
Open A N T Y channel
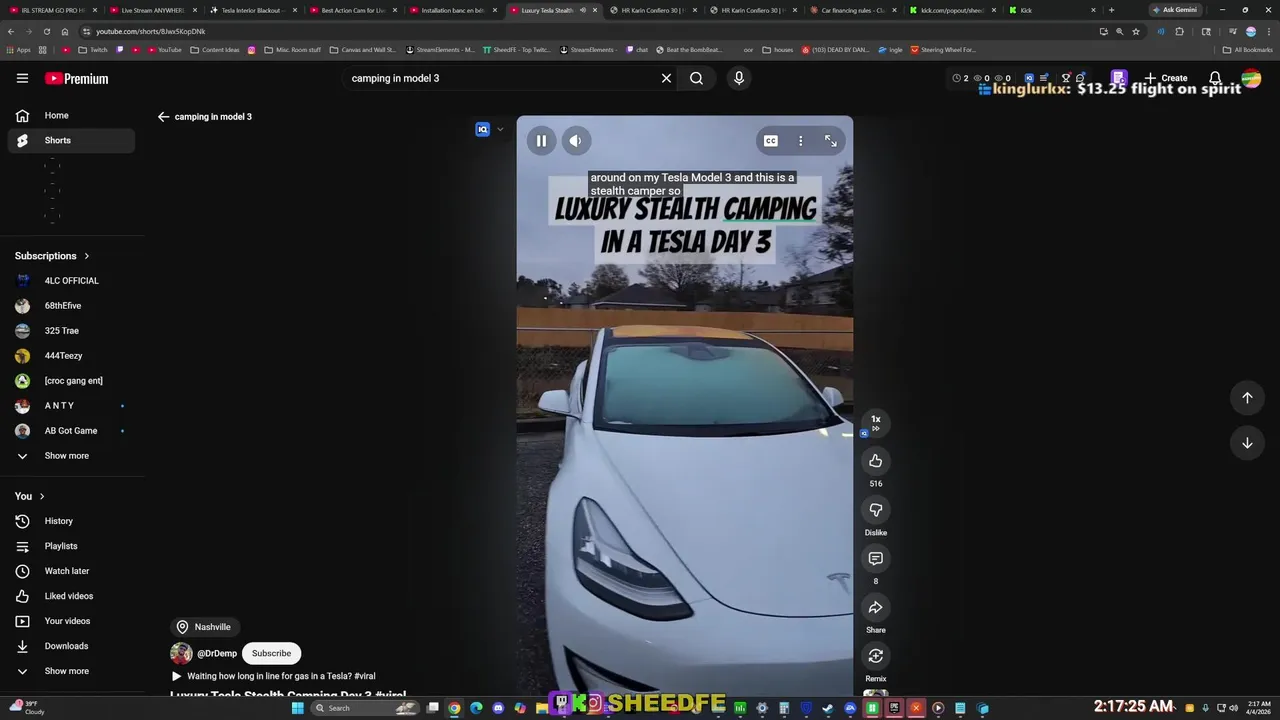click(x=71, y=406)
